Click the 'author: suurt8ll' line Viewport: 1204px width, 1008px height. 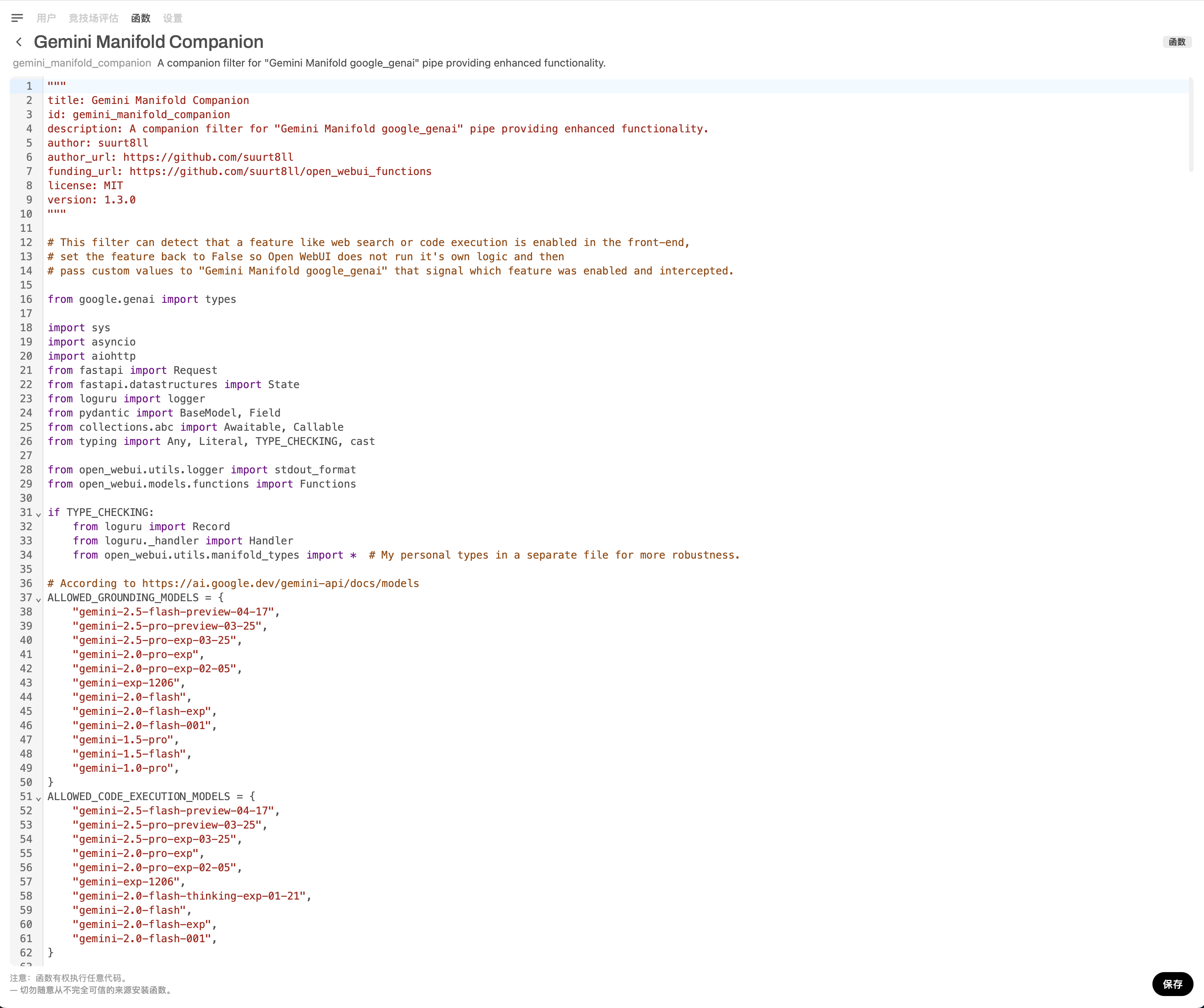click(98, 143)
